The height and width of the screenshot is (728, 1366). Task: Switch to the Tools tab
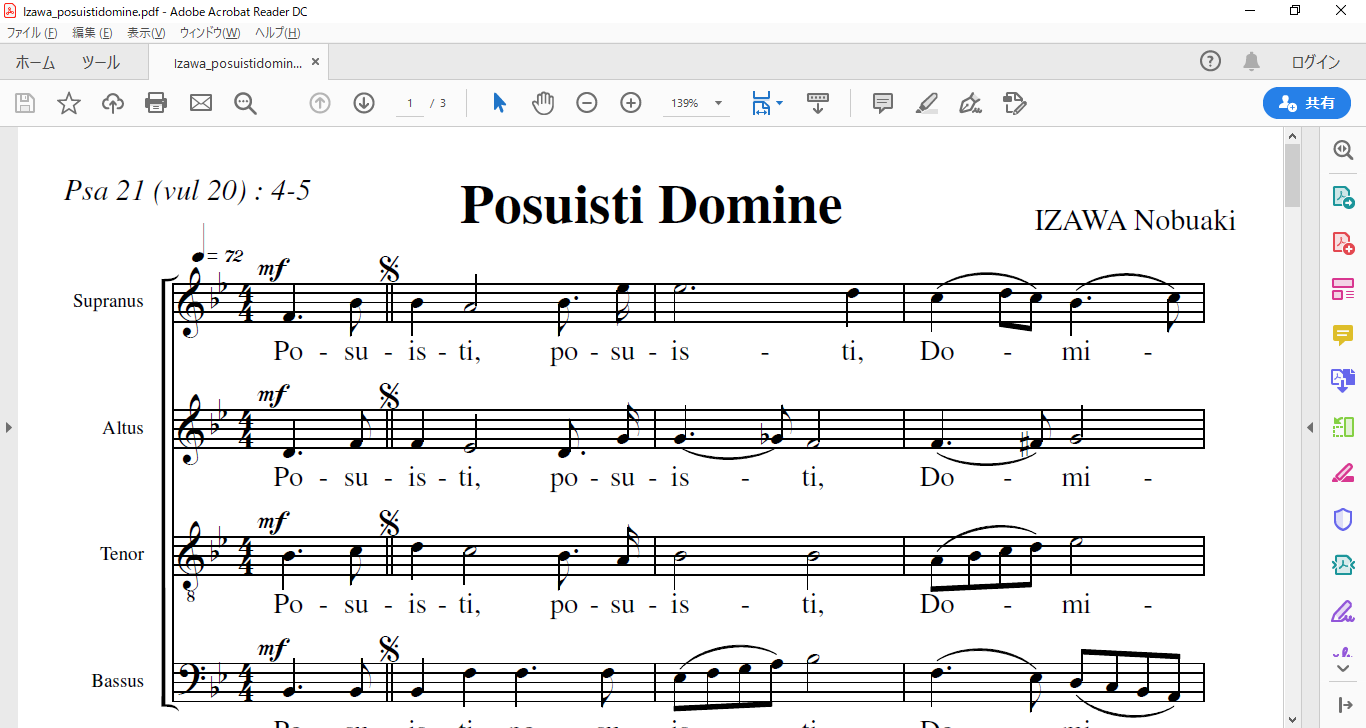tap(101, 62)
